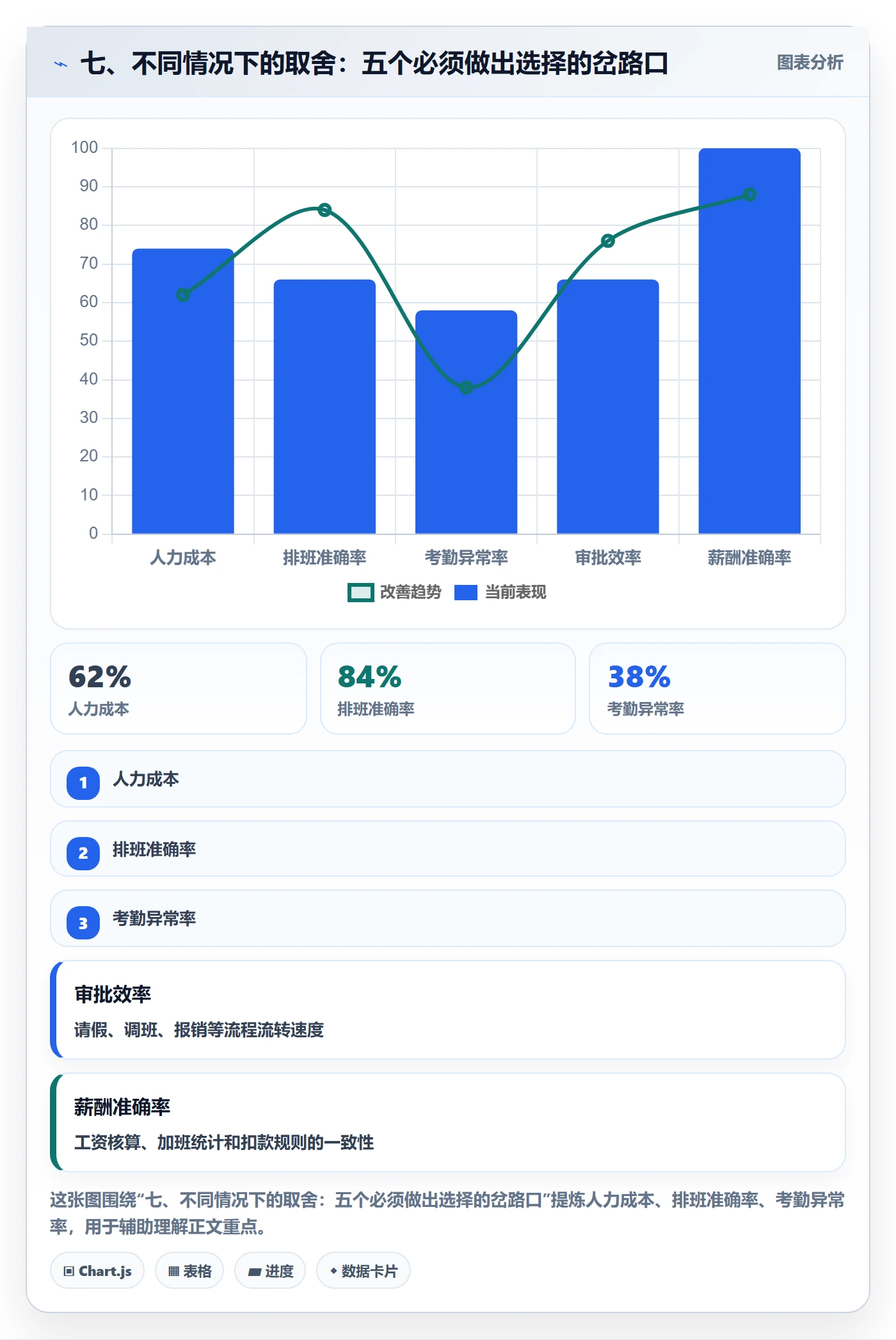Click the number 1 badge for 人力成本
896x1340 pixels.
pyautogui.click(x=83, y=783)
